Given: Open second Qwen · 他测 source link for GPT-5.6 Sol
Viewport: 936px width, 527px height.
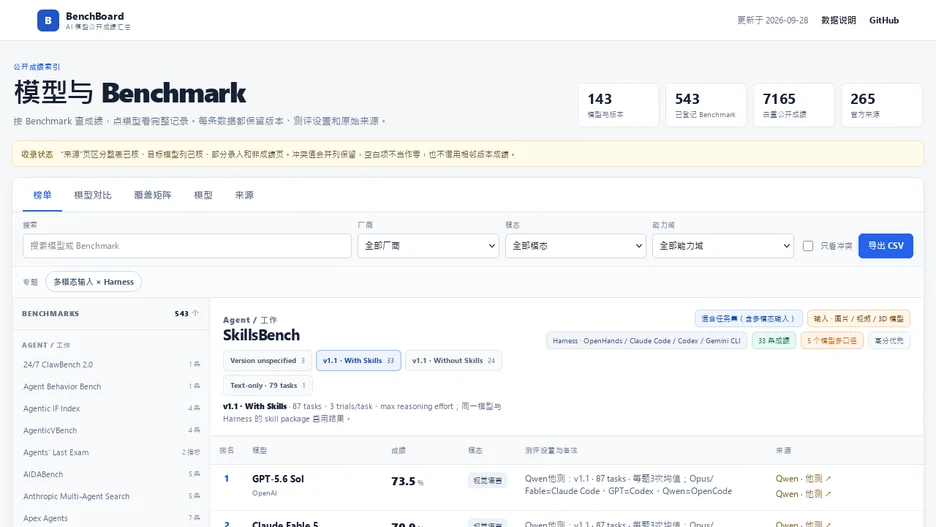Looking at the screenshot, I should point(803,494).
